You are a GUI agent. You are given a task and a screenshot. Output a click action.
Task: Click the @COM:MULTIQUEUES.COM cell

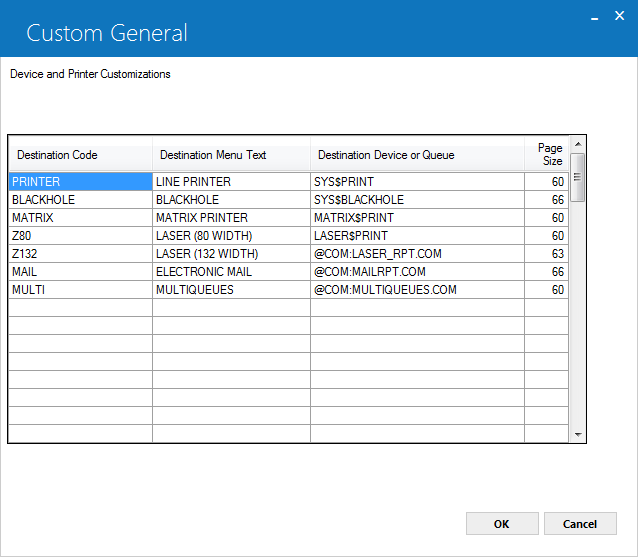tap(417, 289)
